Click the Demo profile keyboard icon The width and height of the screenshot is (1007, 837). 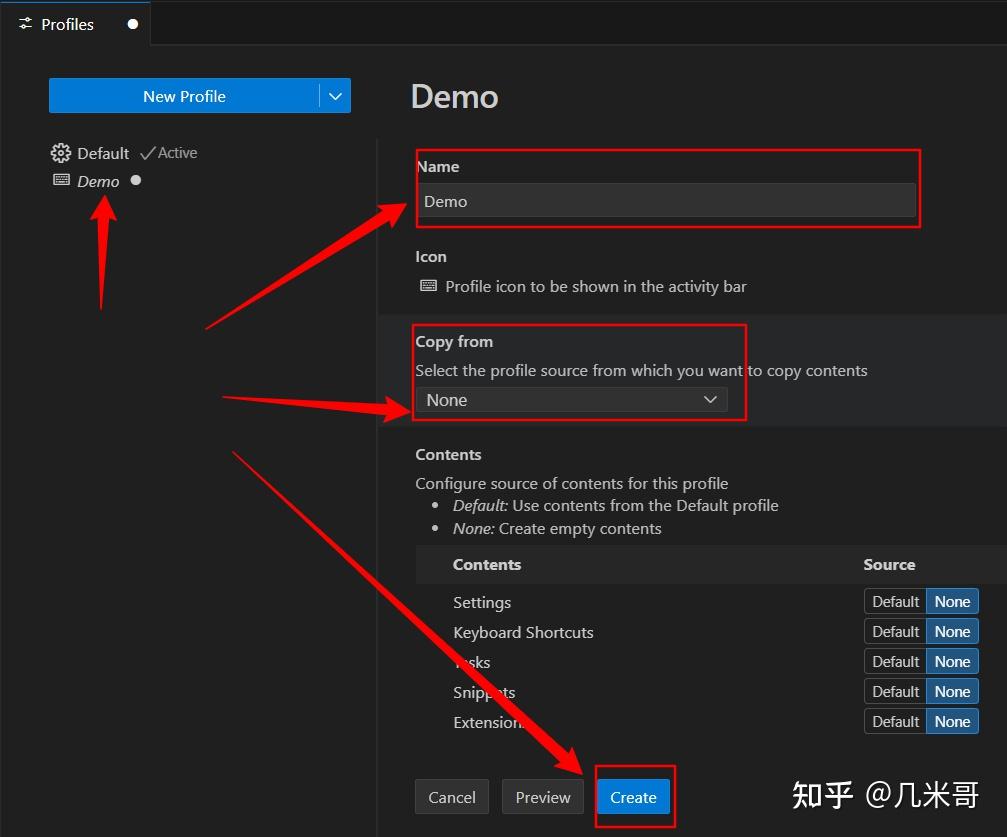(x=61, y=181)
